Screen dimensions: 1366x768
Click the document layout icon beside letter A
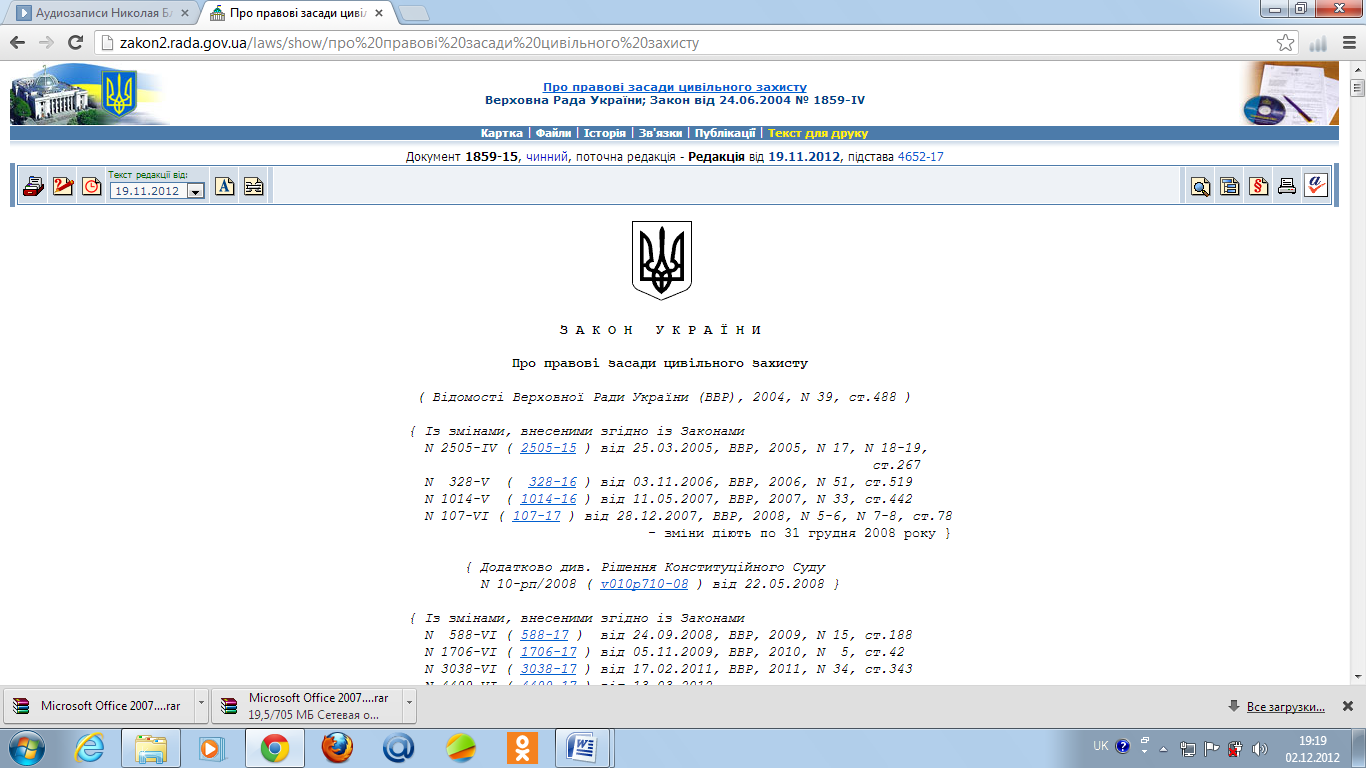[254, 186]
